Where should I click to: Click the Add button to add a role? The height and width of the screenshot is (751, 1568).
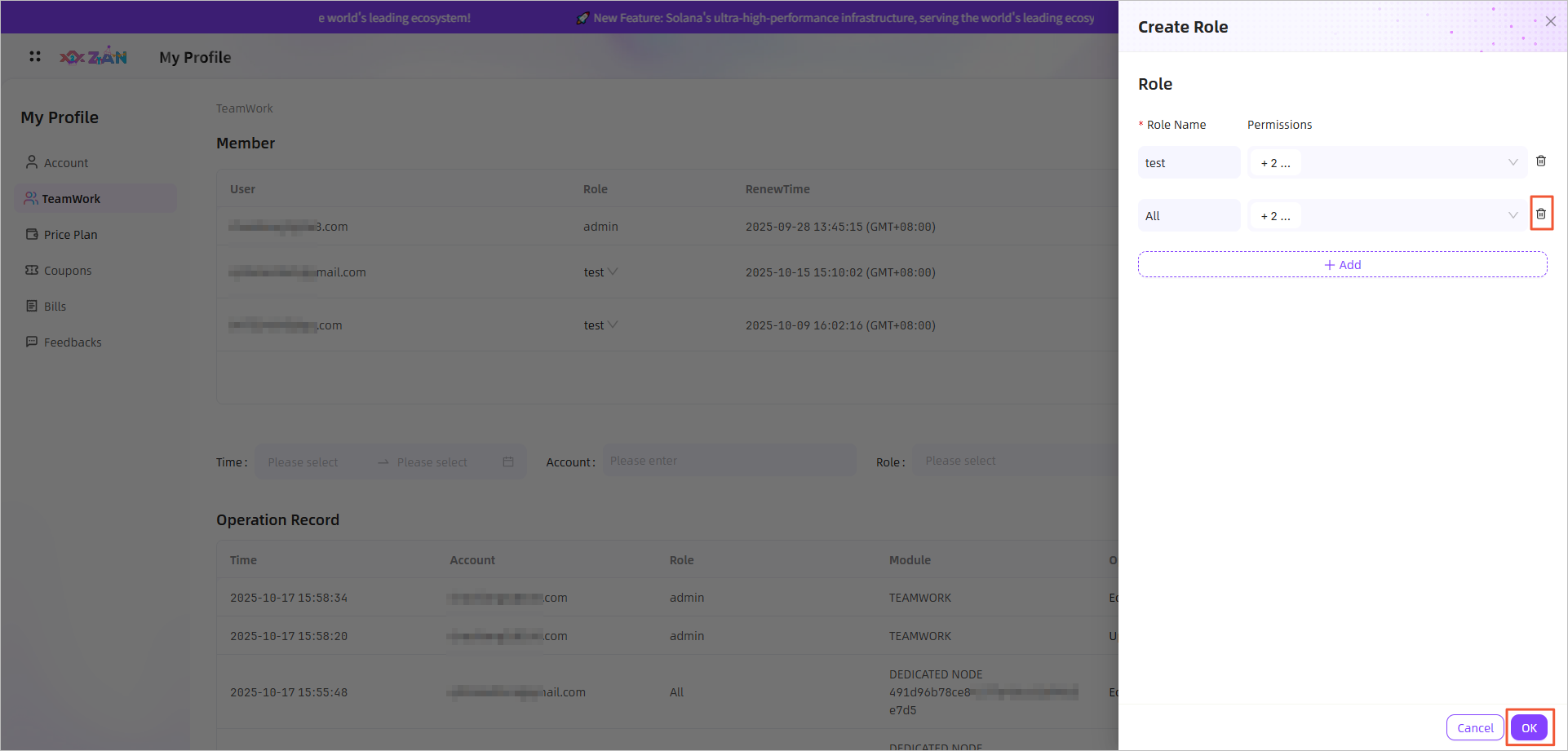1342,264
